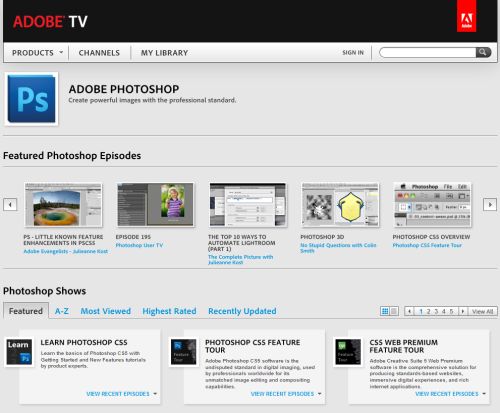This screenshot has width=500, height=413.
Task: Go to shows page 5
Action: 451,311
